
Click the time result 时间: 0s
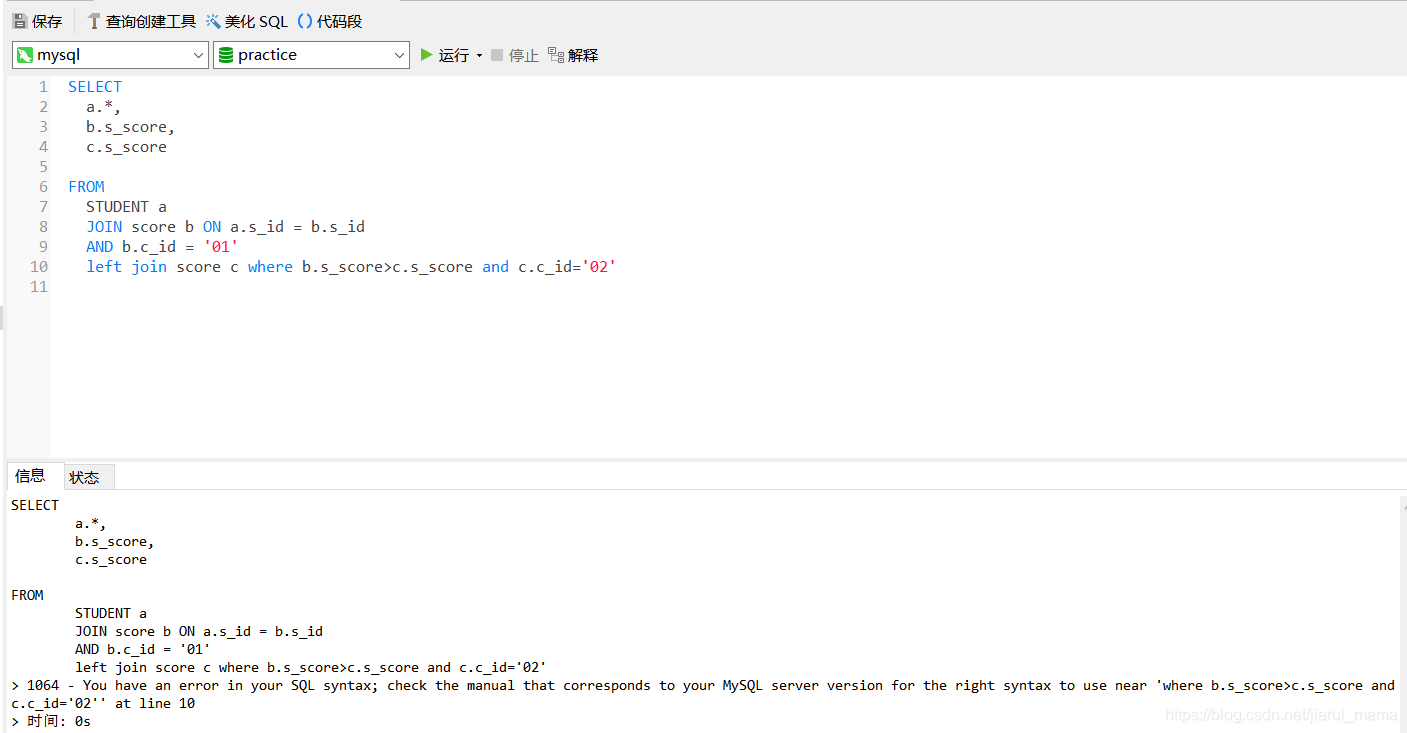[x=51, y=721]
